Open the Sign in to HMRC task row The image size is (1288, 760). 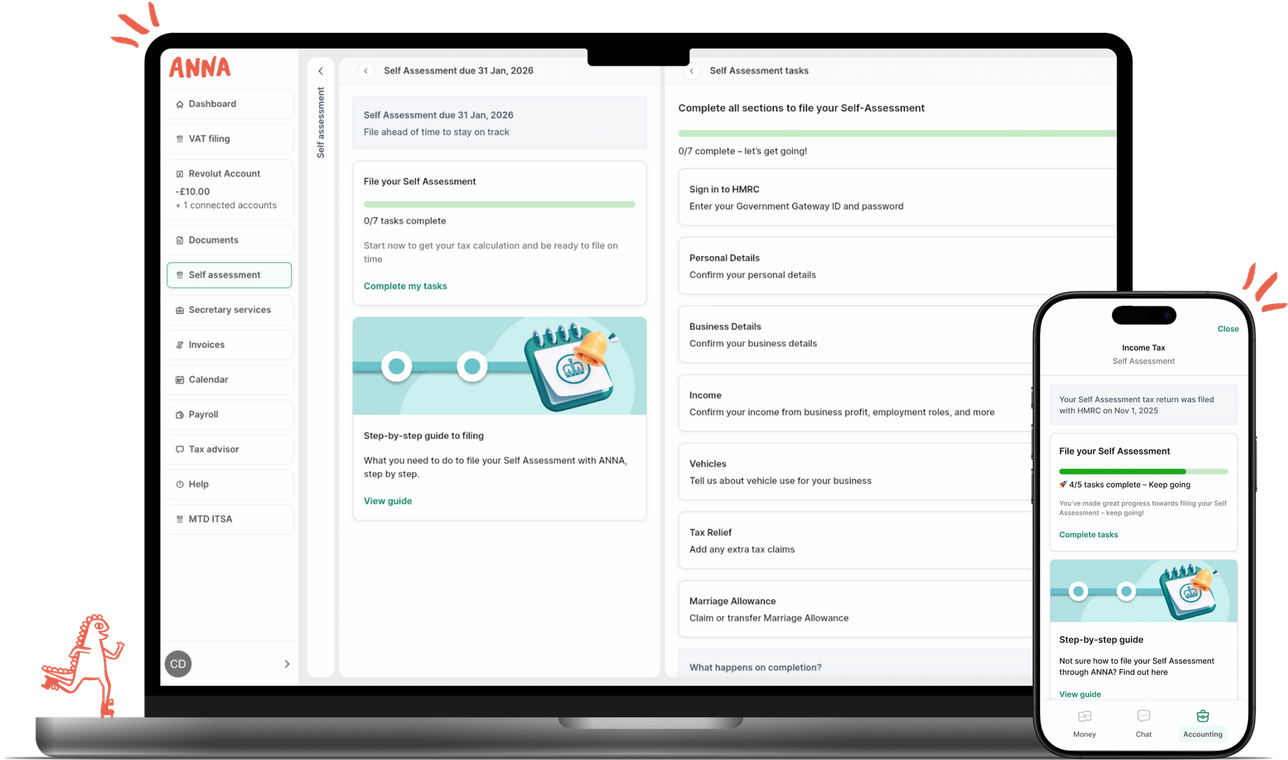tap(895, 197)
